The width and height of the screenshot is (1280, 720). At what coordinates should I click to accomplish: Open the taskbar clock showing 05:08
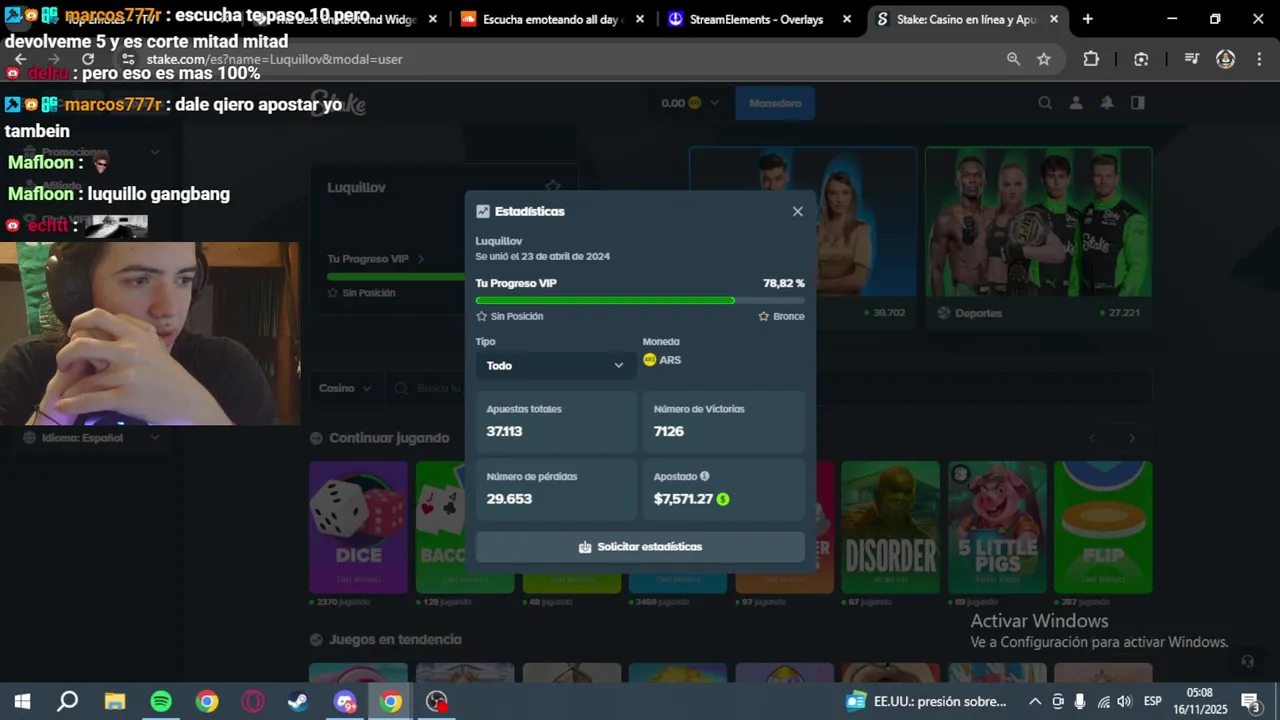[x=1200, y=701]
